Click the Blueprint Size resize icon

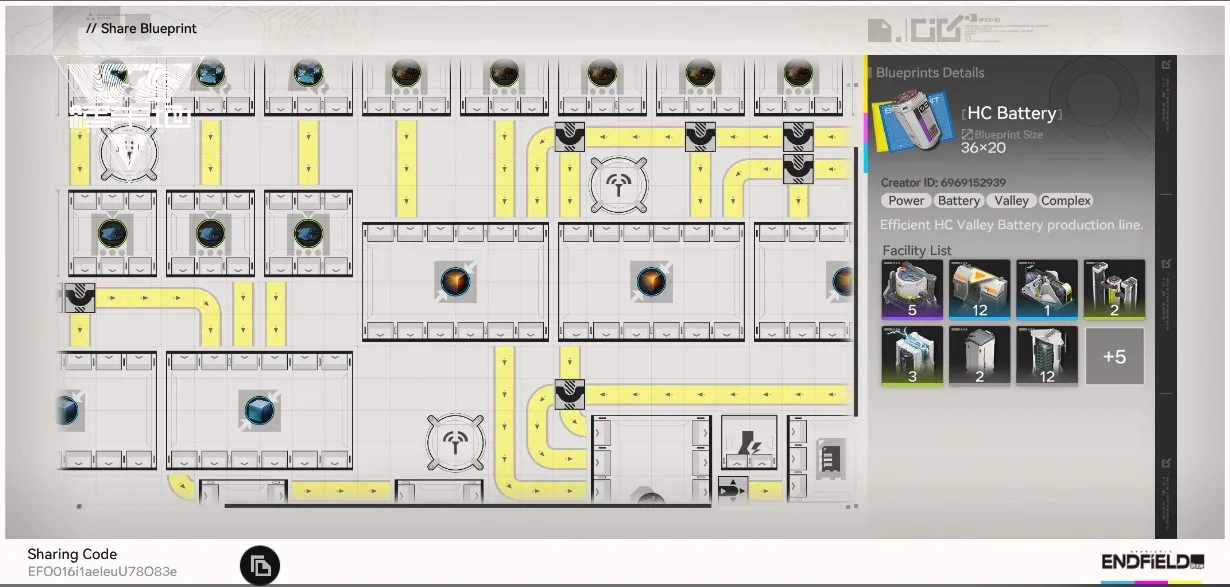(967, 134)
